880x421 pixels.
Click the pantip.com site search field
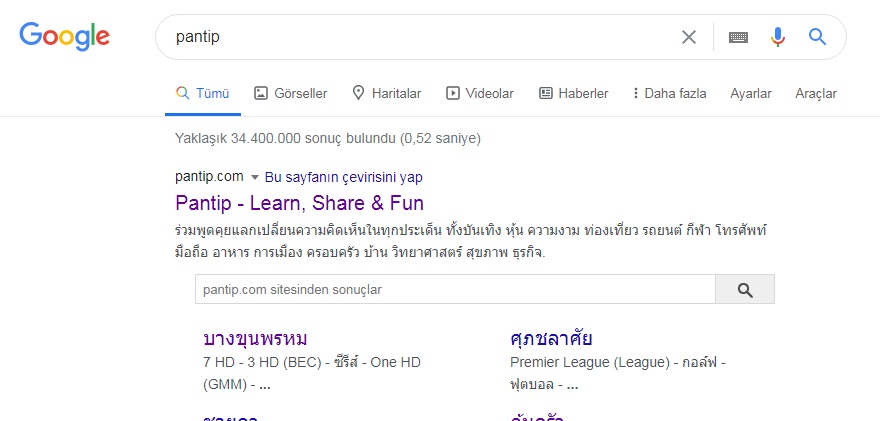point(455,289)
